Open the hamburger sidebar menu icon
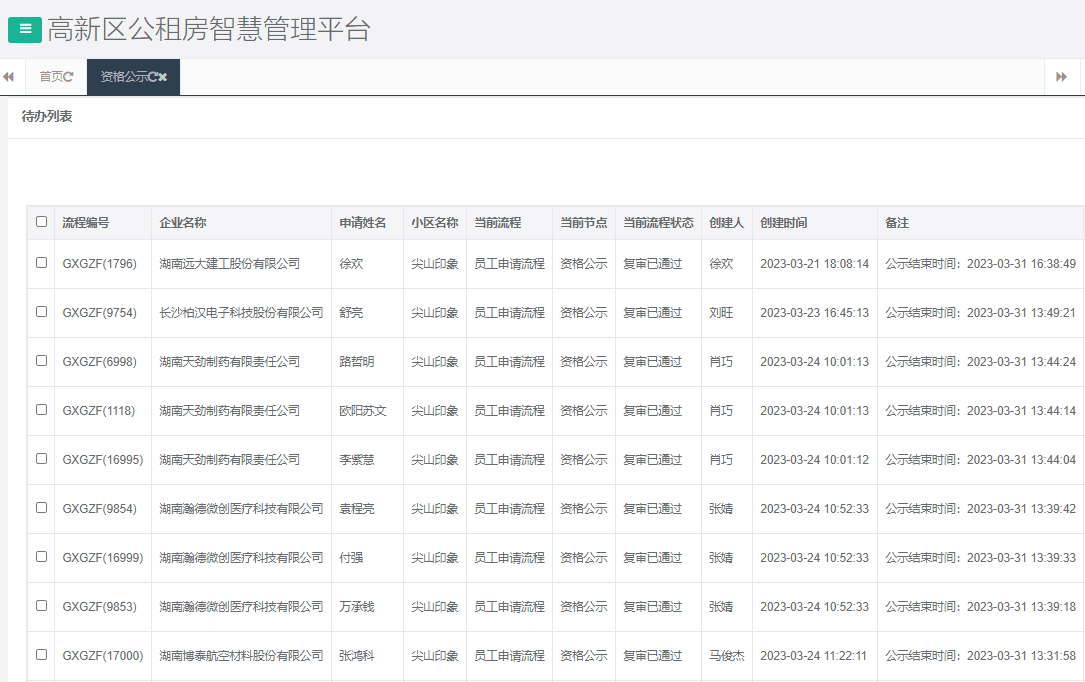The width and height of the screenshot is (1085, 682). pos(23,29)
